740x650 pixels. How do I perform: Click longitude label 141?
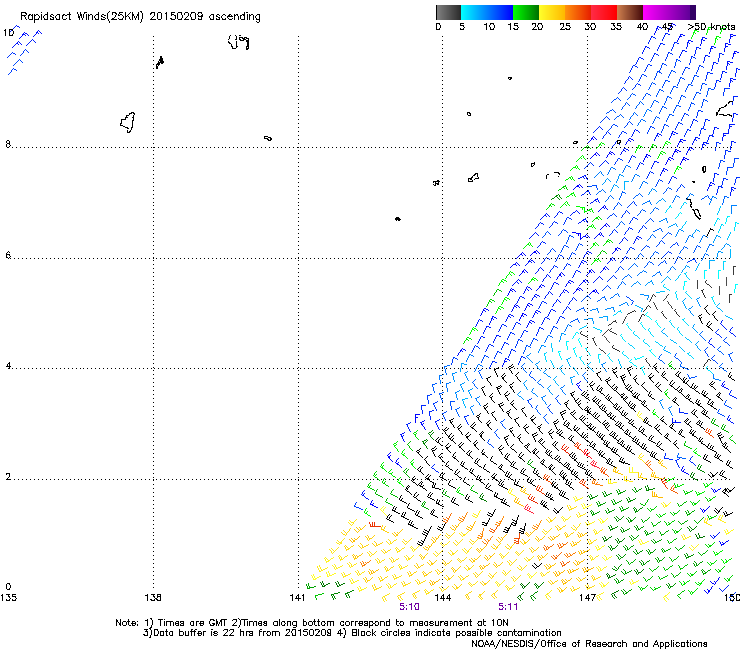[297, 598]
